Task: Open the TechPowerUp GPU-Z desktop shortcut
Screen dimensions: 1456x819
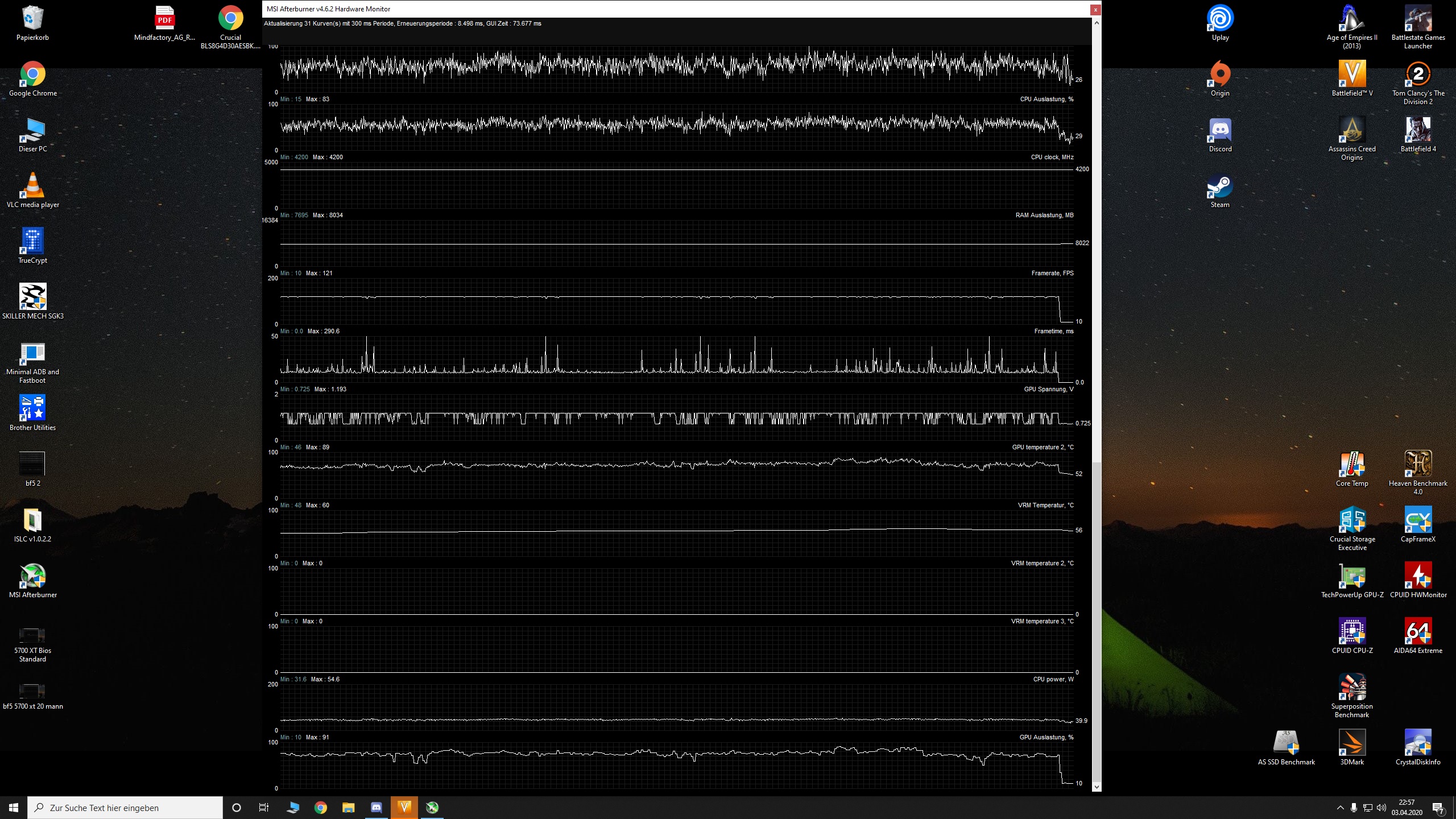Action: pyautogui.click(x=1352, y=577)
